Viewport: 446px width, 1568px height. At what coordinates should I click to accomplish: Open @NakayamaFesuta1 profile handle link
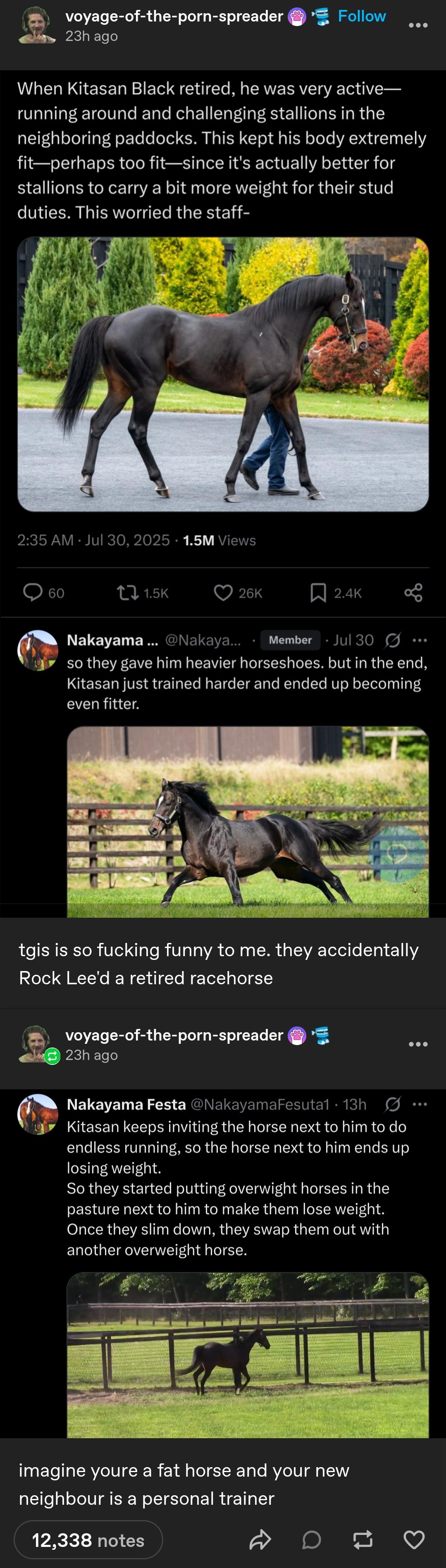[260, 1104]
